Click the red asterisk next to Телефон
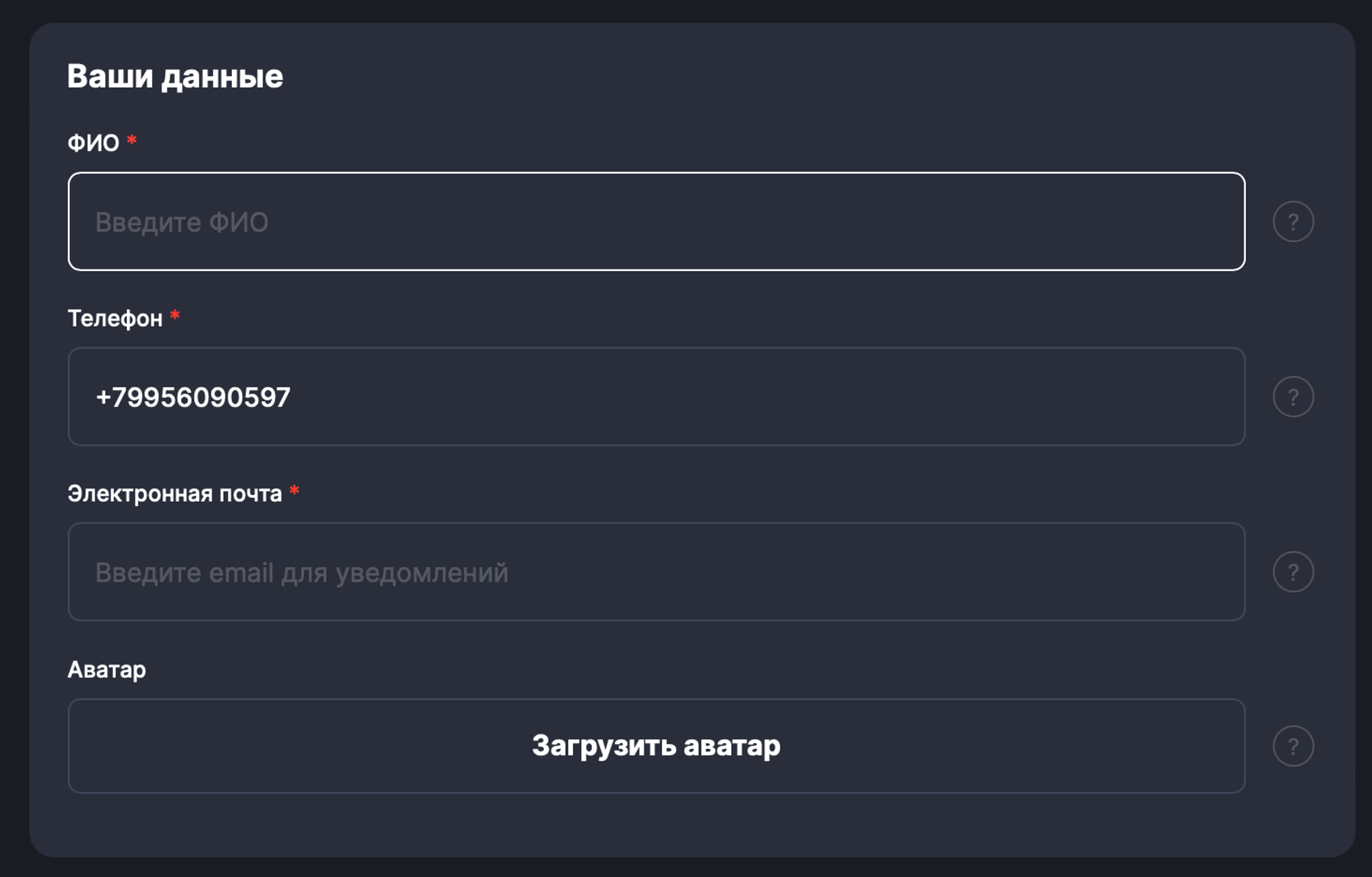 click(175, 315)
